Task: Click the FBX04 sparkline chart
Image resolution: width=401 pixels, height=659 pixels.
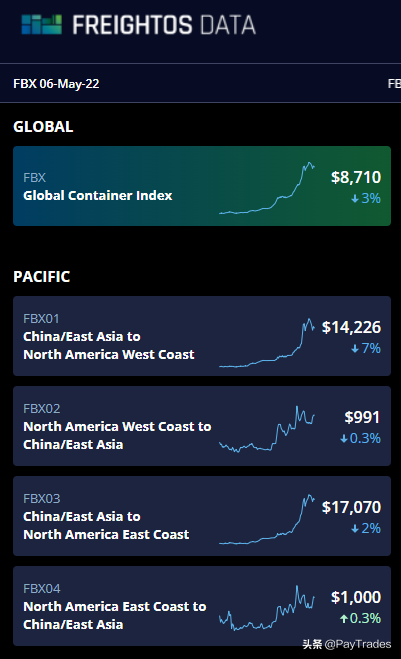Action: pyautogui.click(x=267, y=608)
